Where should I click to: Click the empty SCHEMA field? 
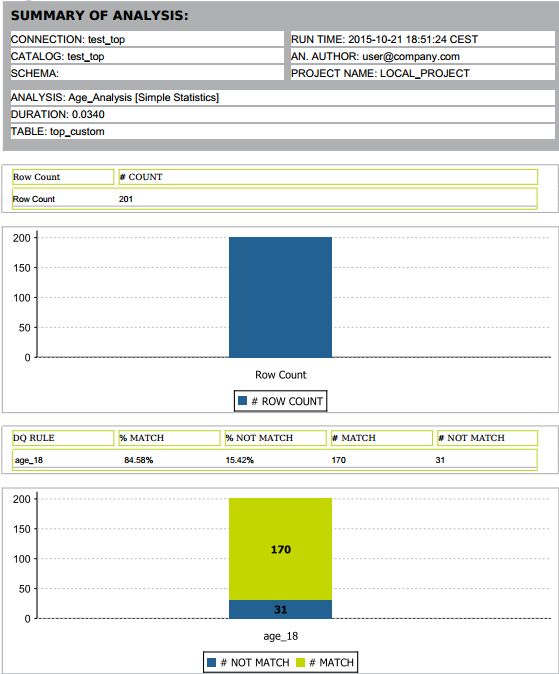tap(147, 73)
